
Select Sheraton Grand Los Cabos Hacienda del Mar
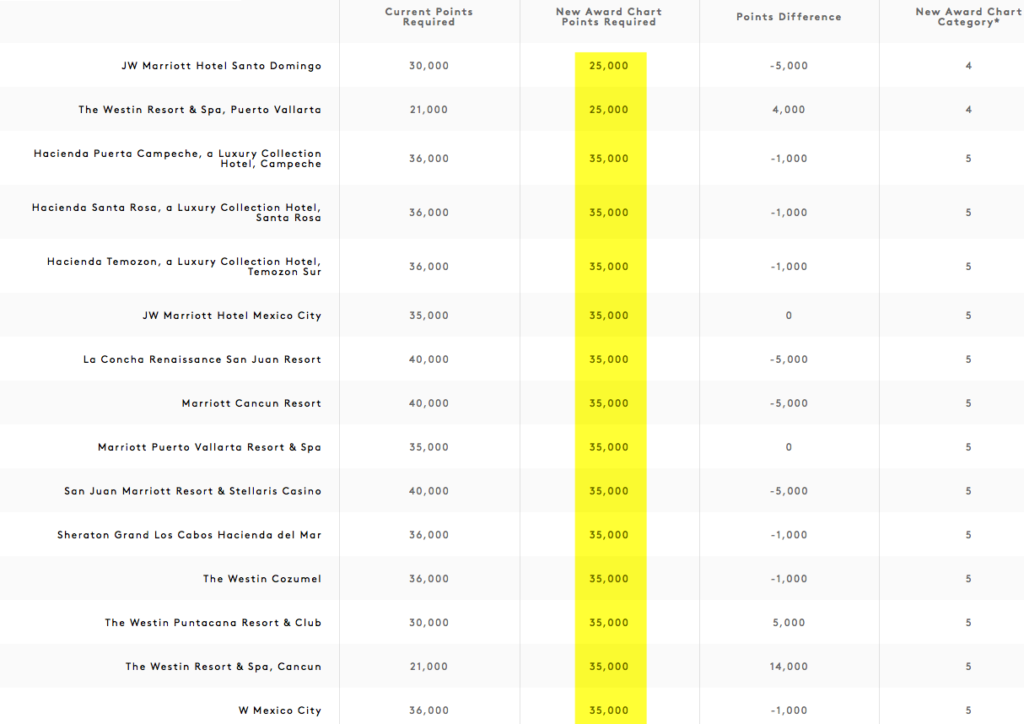[189, 535]
